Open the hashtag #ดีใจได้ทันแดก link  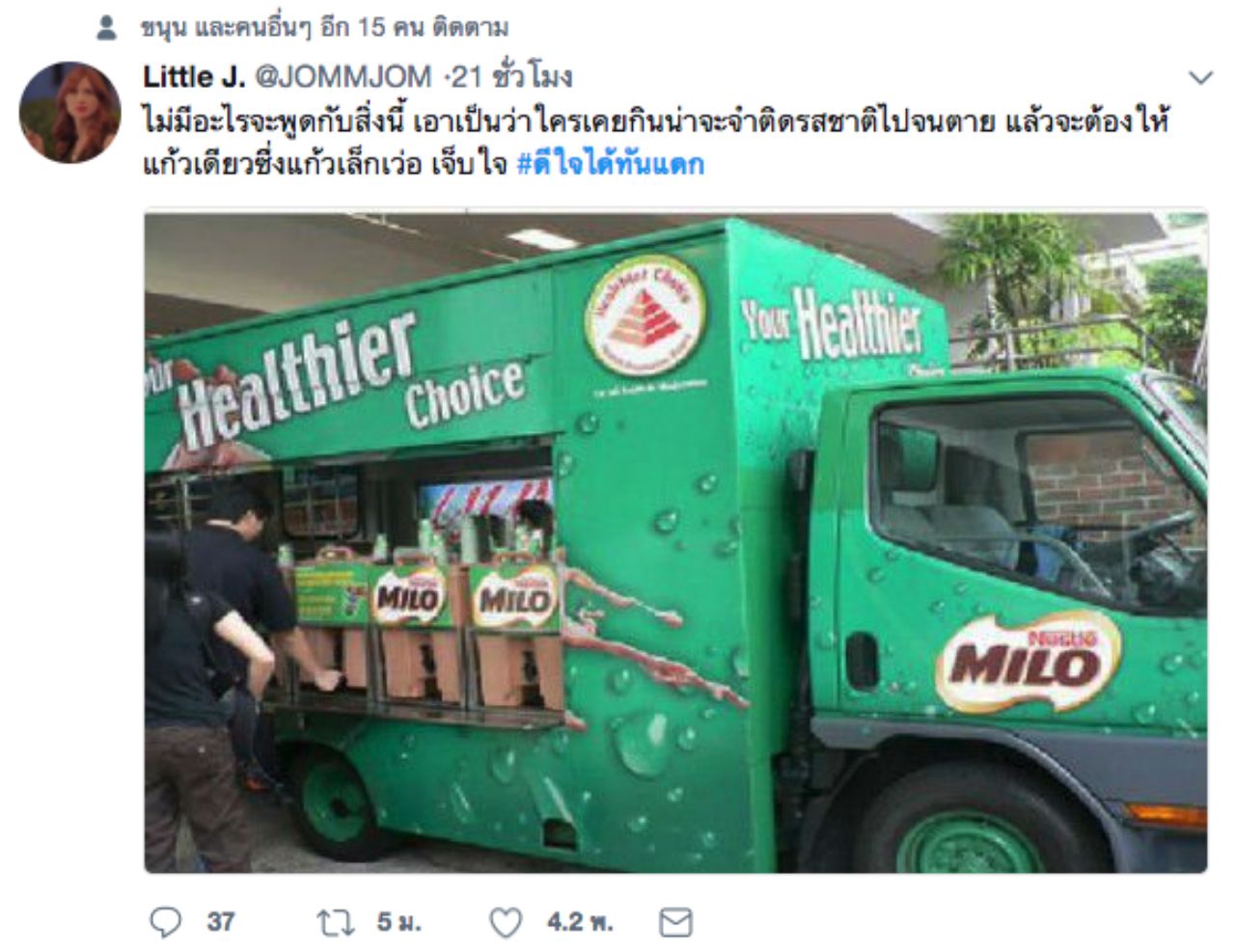coord(611,164)
